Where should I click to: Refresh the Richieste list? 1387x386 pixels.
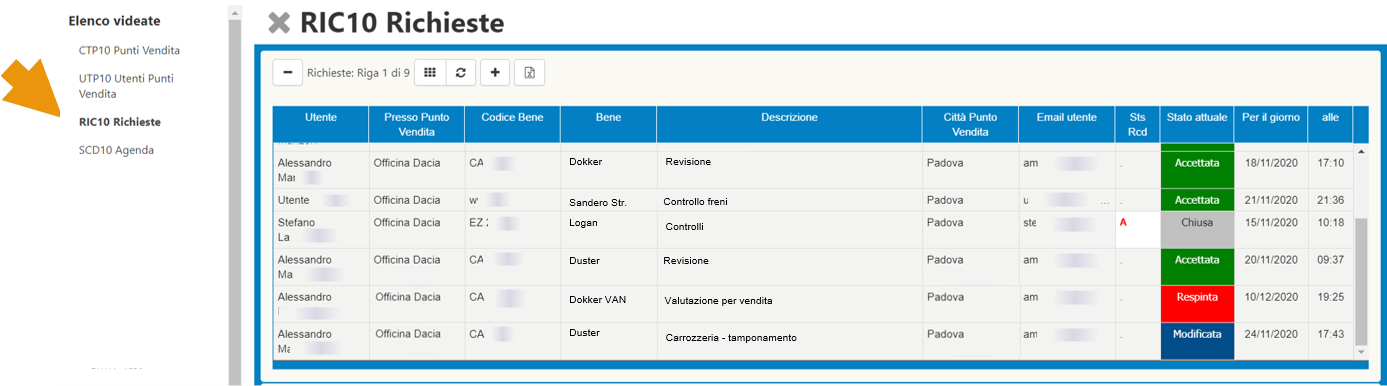tap(460, 72)
